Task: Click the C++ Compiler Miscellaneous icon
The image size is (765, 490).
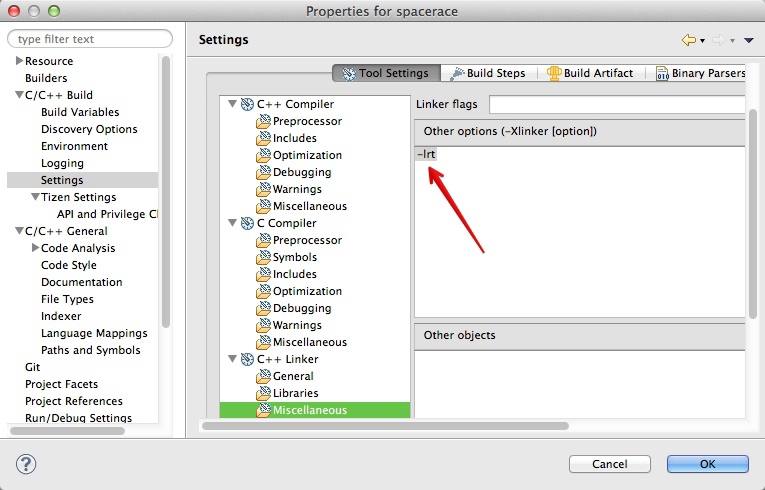Action: [263, 206]
